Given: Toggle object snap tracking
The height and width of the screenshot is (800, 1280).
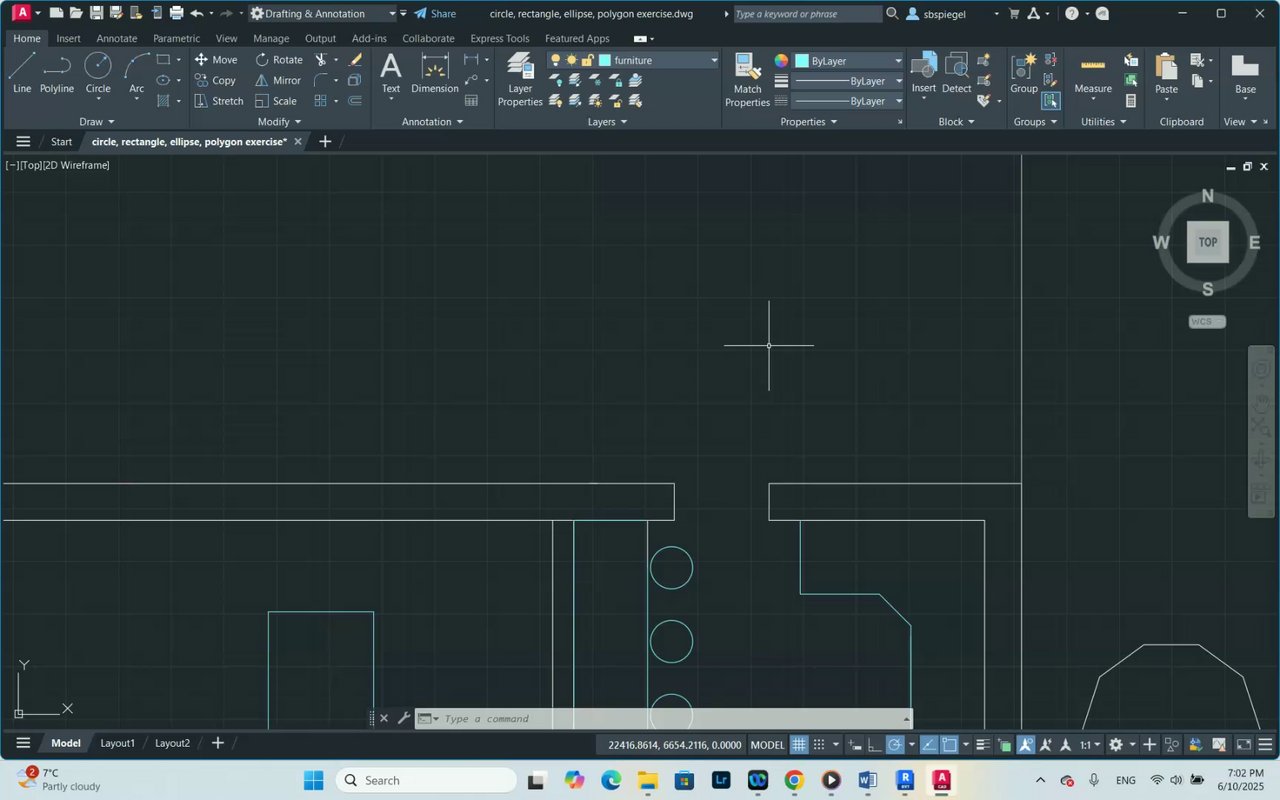Looking at the screenshot, I should pyautogui.click(x=929, y=744).
